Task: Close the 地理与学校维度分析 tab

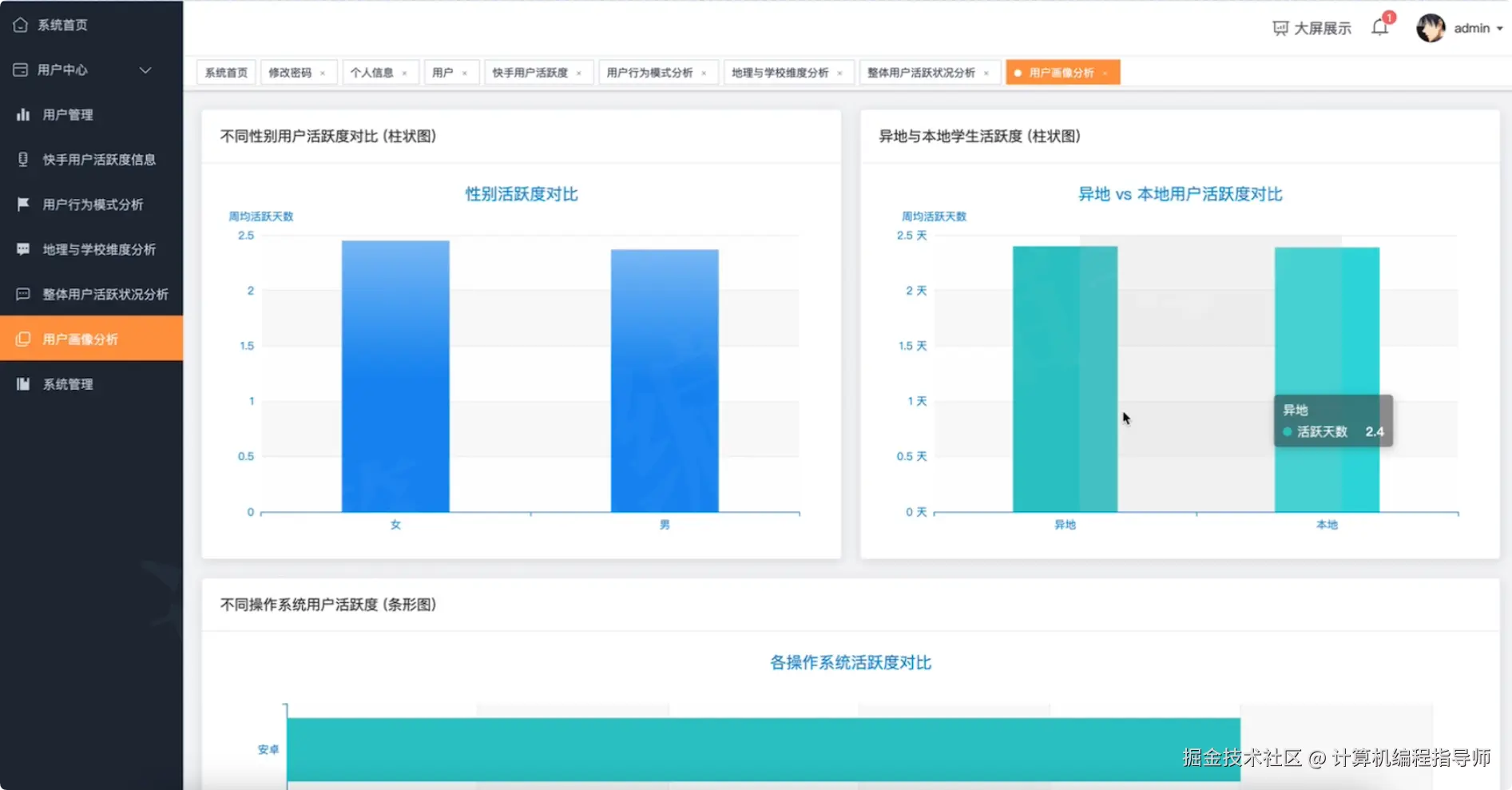Action: click(839, 72)
